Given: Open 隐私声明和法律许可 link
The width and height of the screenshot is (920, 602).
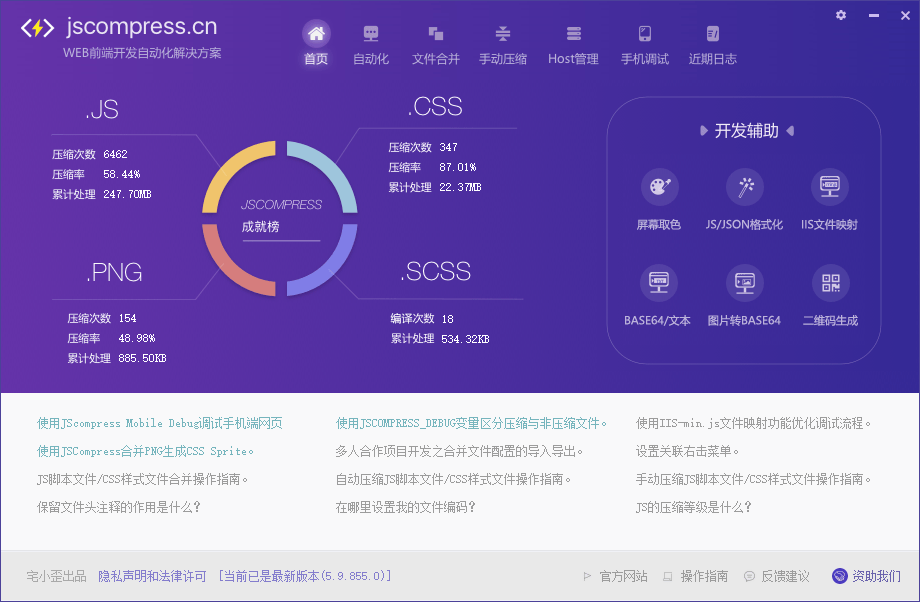Looking at the screenshot, I should pos(152,576).
